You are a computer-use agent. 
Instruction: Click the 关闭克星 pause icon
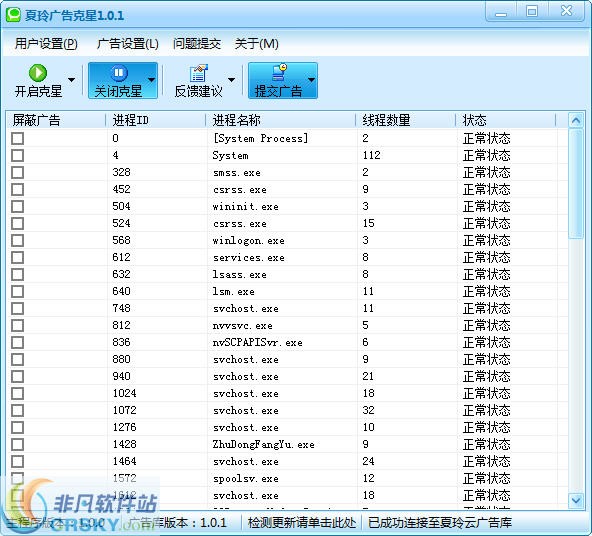[119, 72]
